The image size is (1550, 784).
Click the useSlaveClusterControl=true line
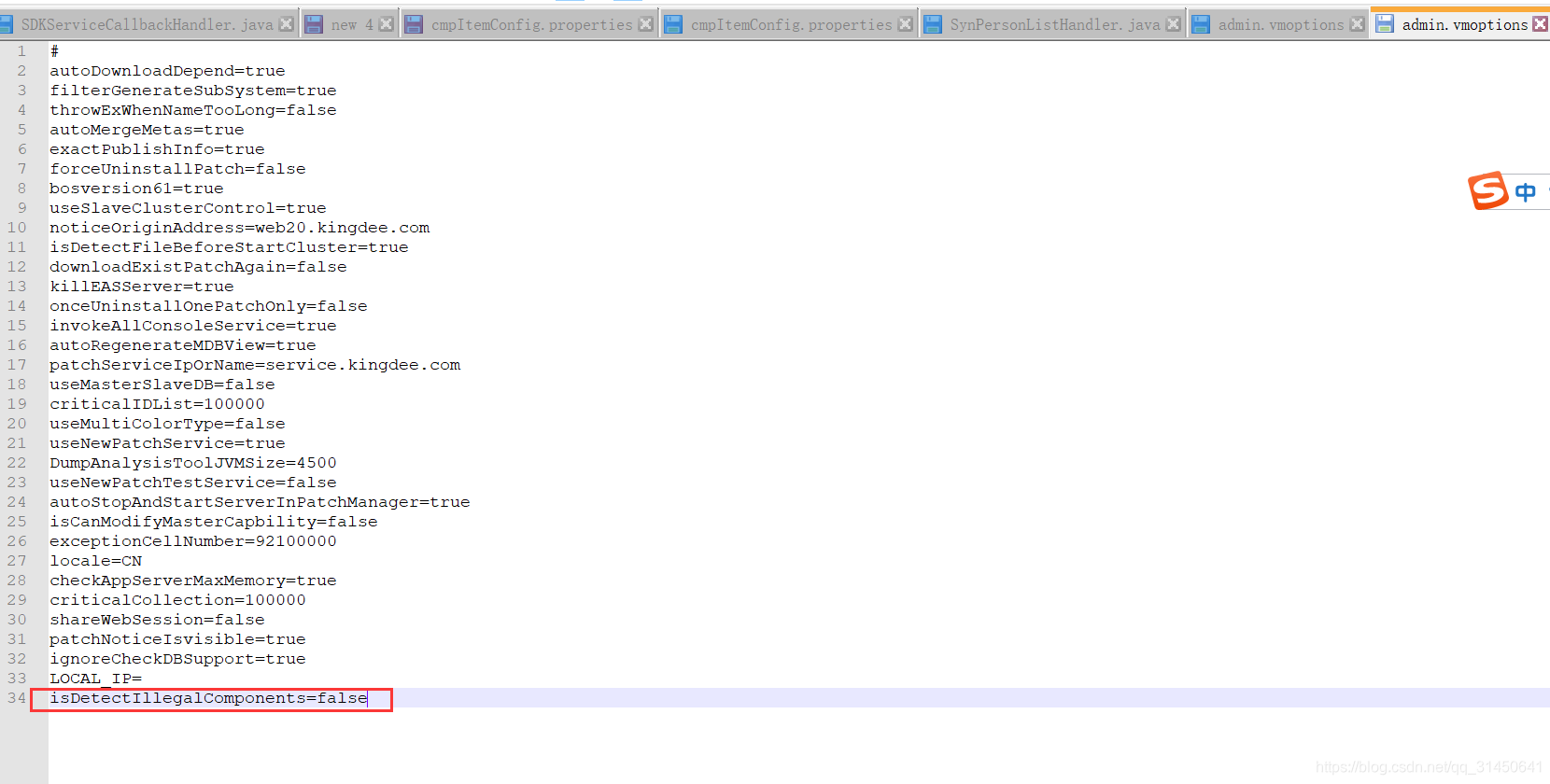188,208
